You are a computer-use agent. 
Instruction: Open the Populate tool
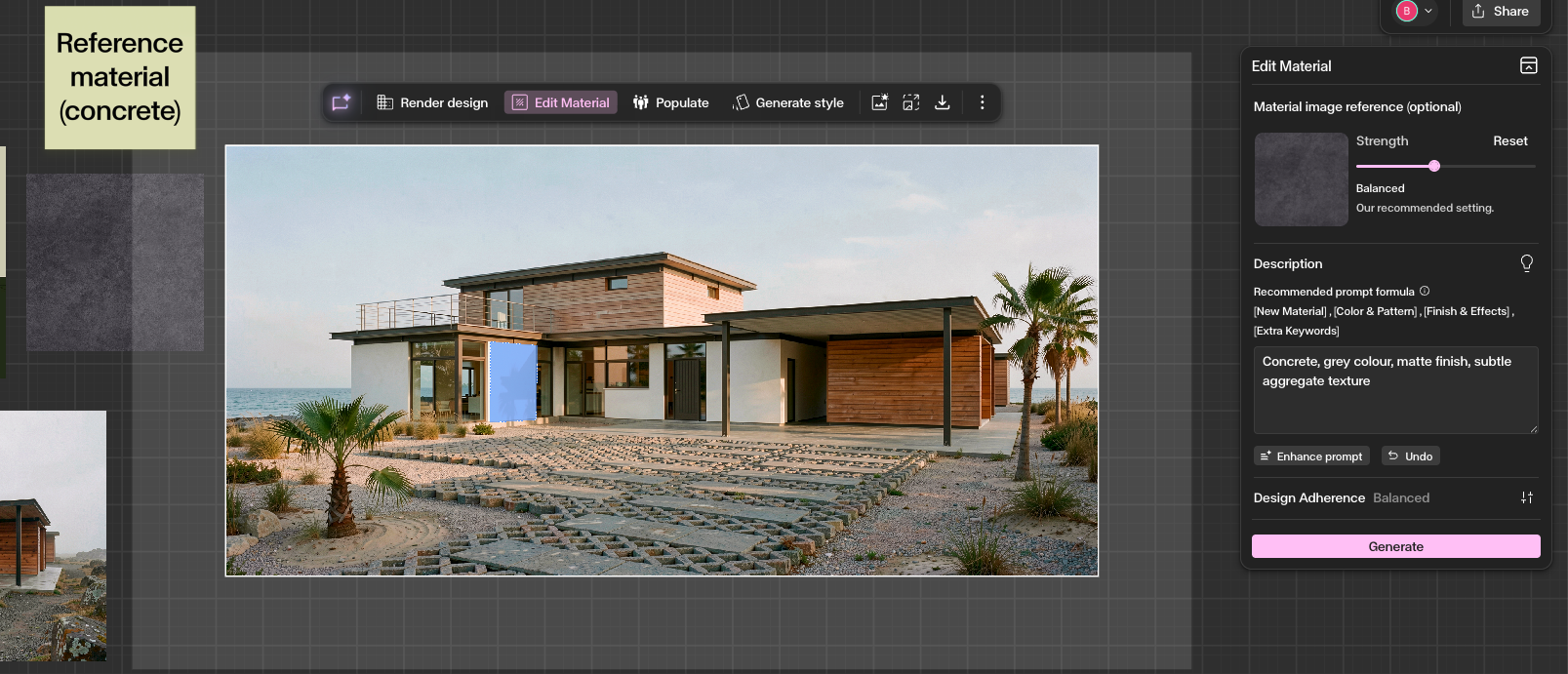(670, 102)
